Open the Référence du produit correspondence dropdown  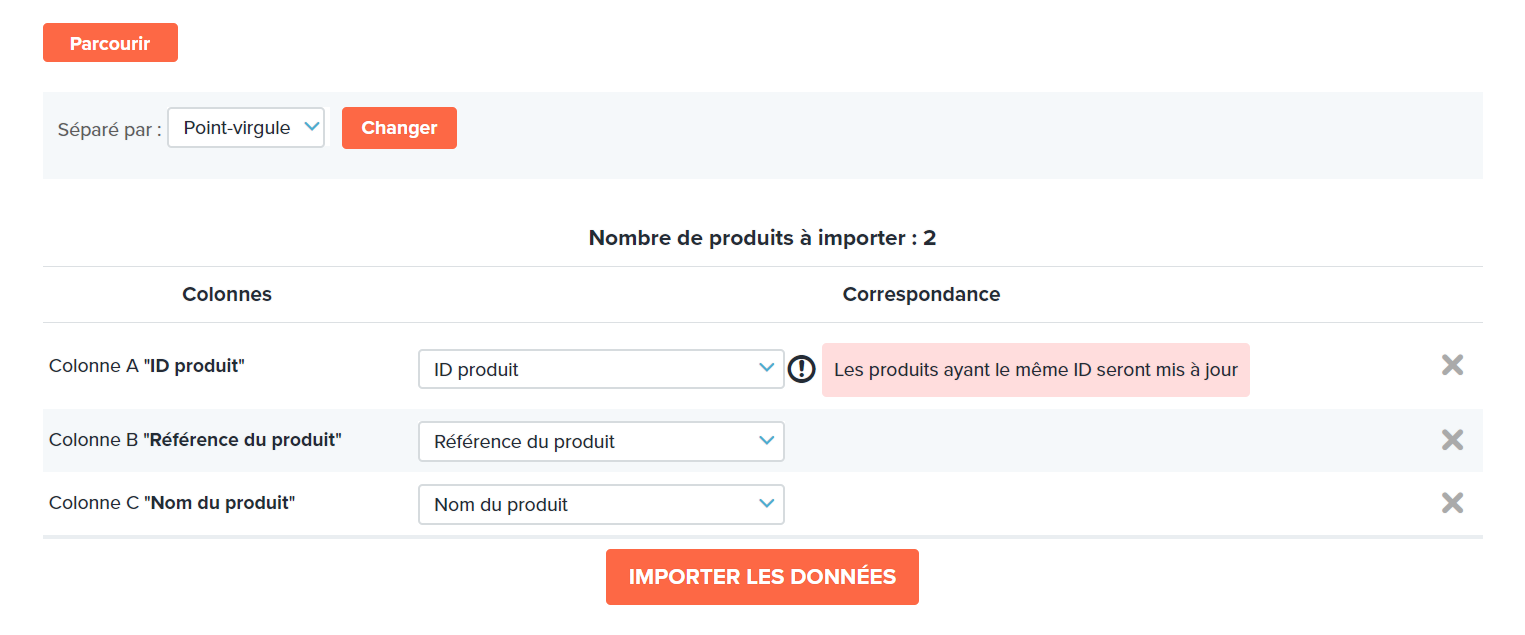(601, 441)
